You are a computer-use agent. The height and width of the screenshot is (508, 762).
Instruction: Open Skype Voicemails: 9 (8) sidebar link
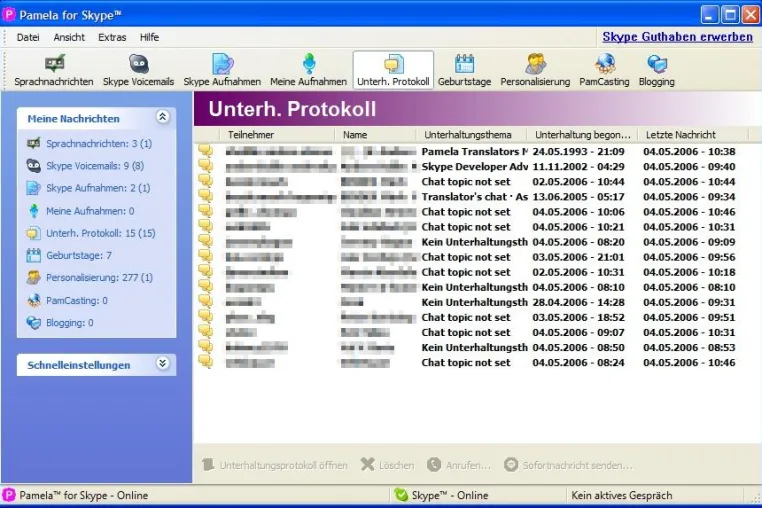[x=95, y=166]
